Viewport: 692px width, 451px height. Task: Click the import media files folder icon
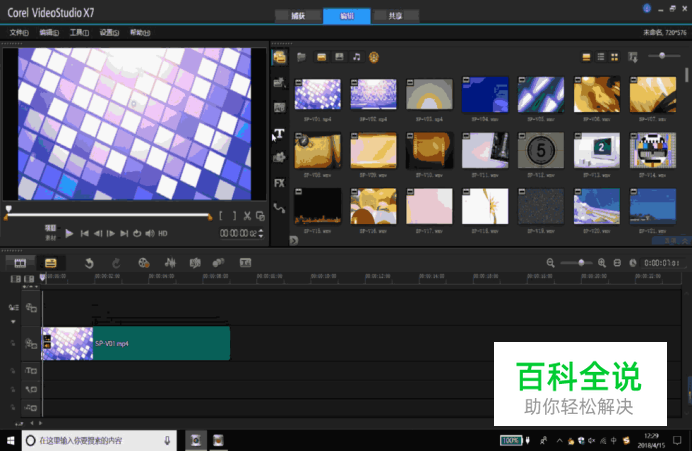(x=301, y=57)
